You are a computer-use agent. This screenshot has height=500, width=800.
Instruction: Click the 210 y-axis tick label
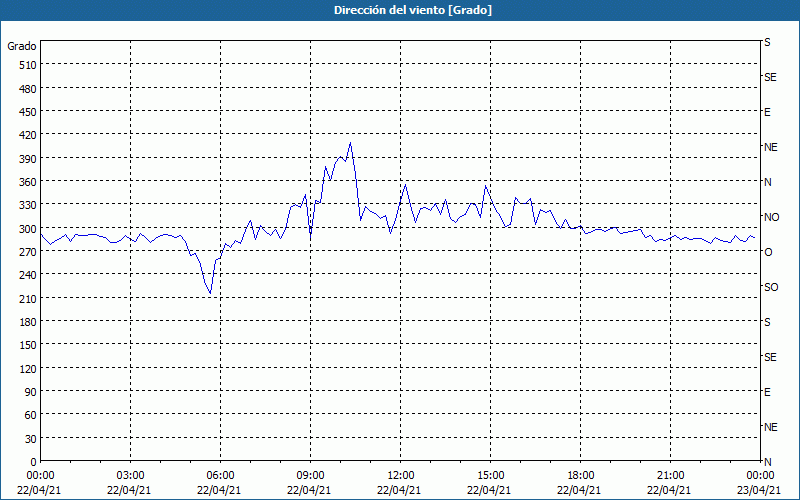pos(29,298)
